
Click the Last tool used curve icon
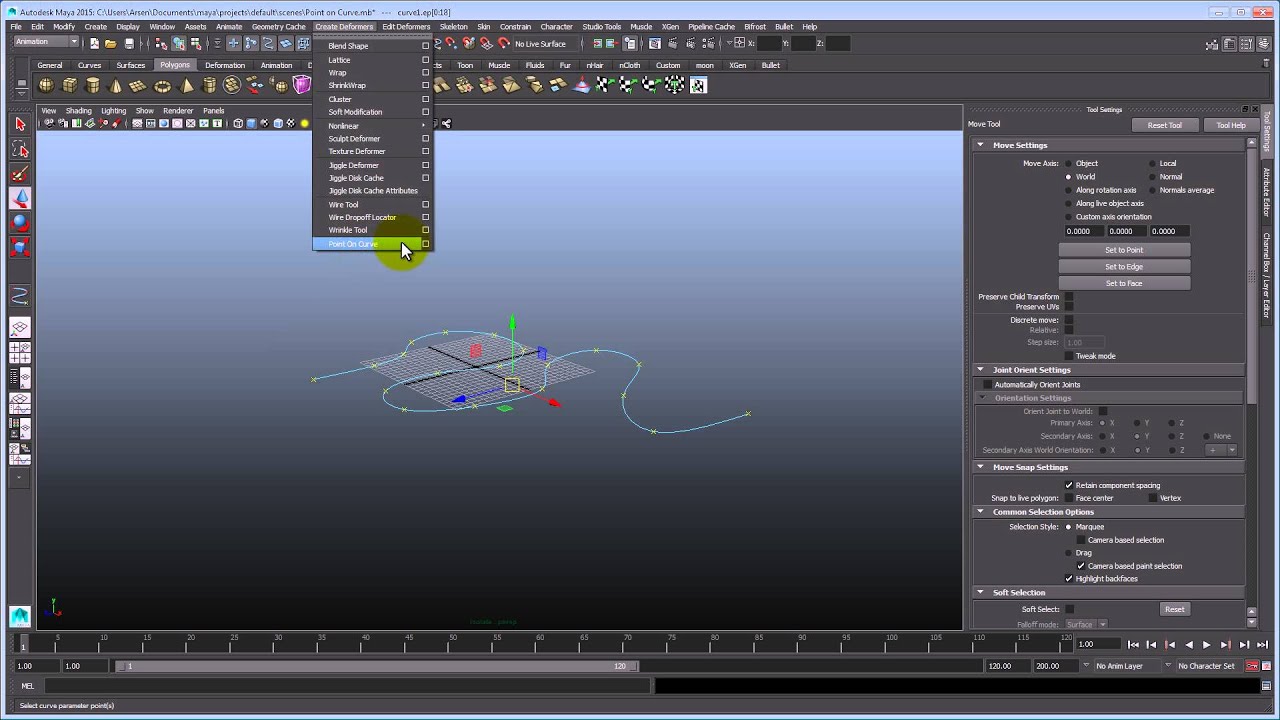(20, 296)
